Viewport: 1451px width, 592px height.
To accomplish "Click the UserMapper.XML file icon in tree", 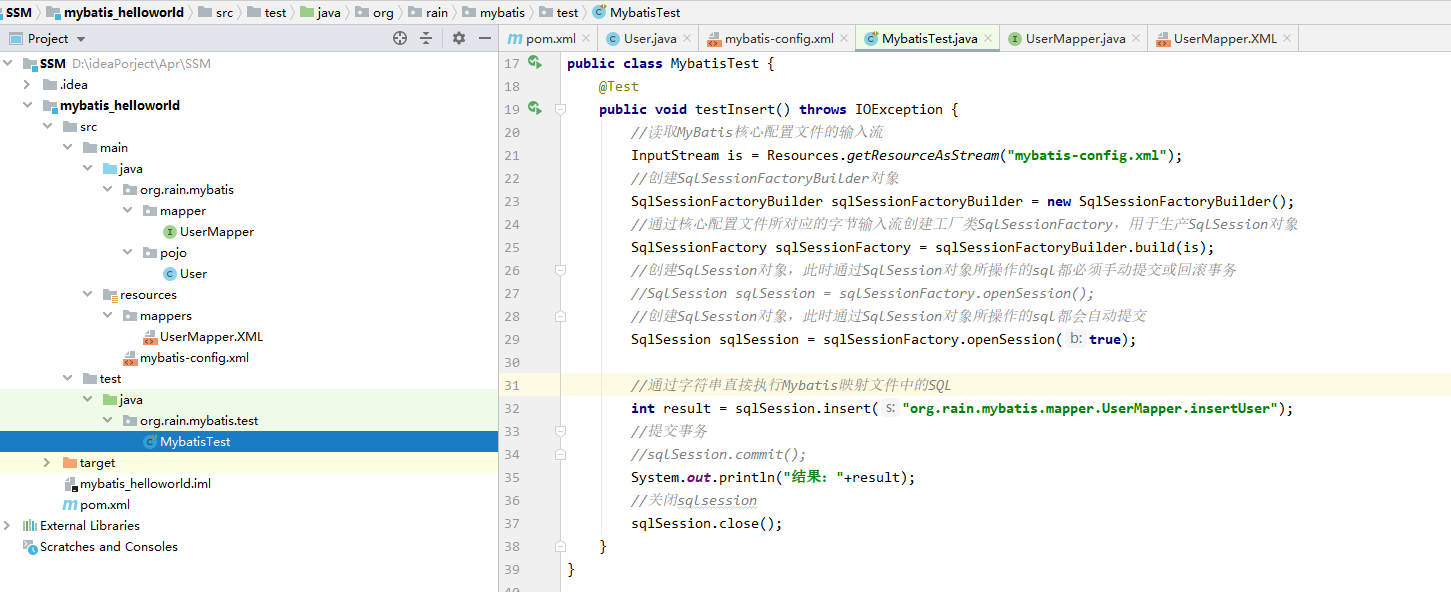I will point(150,337).
